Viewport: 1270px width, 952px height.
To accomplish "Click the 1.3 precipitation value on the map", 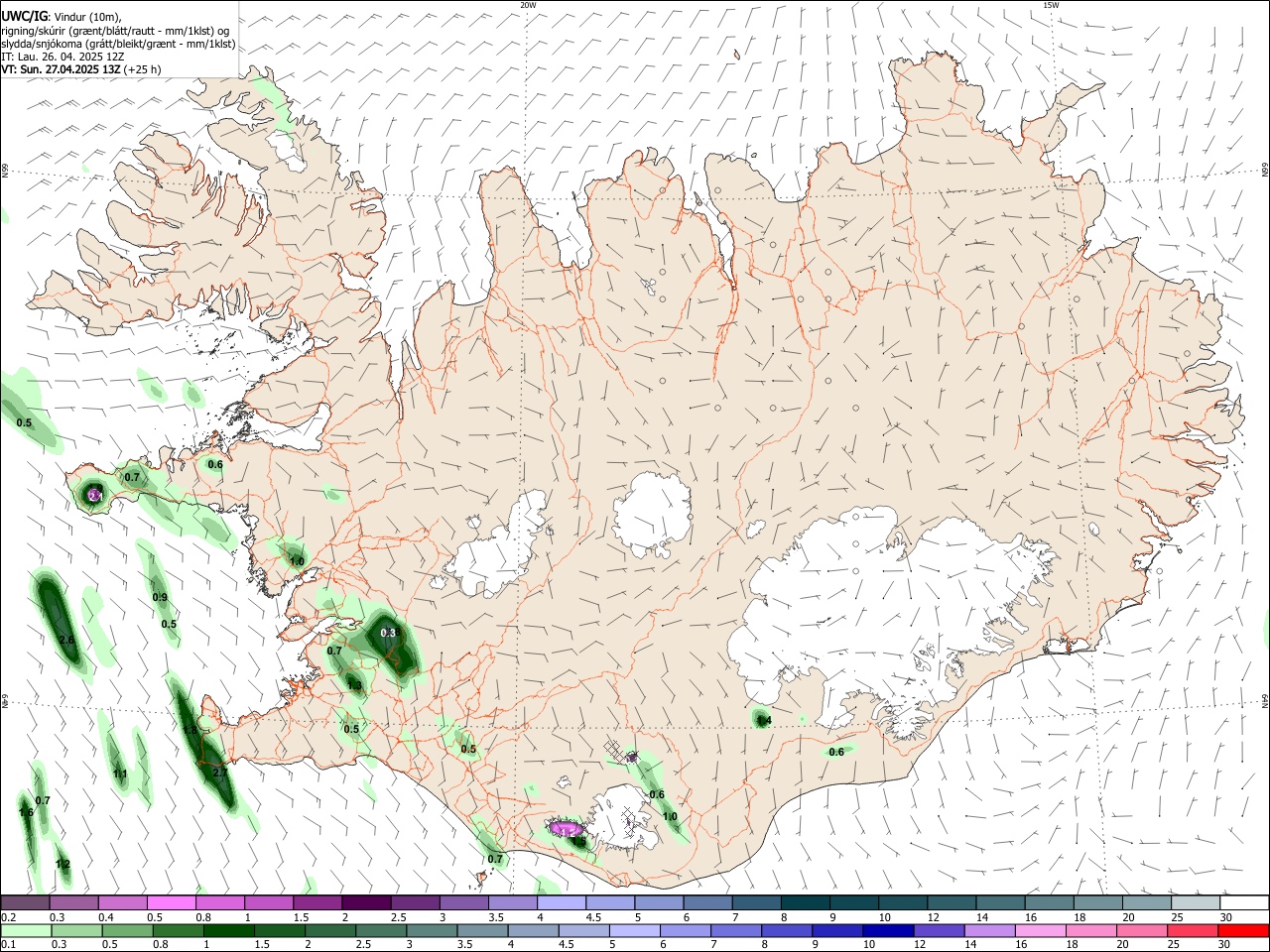I will click(x=354, y=685).
